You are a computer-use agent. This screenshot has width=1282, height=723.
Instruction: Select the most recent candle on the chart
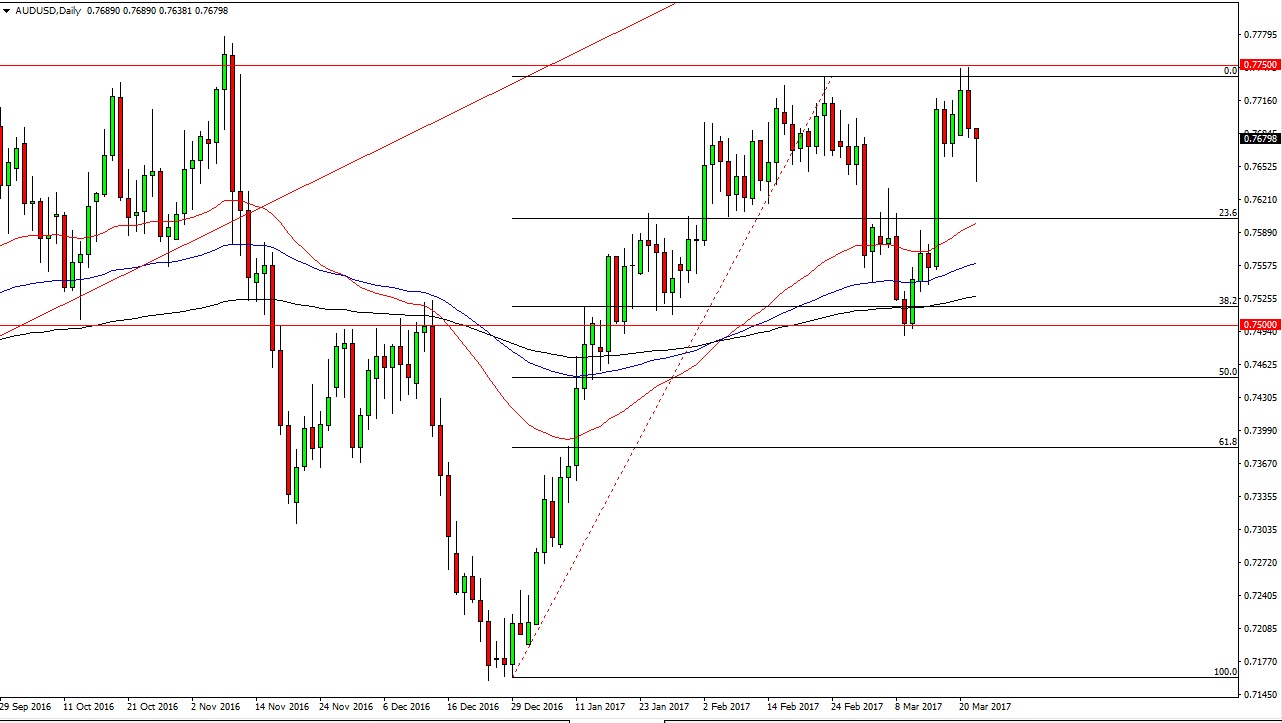(x=977, y=133)
